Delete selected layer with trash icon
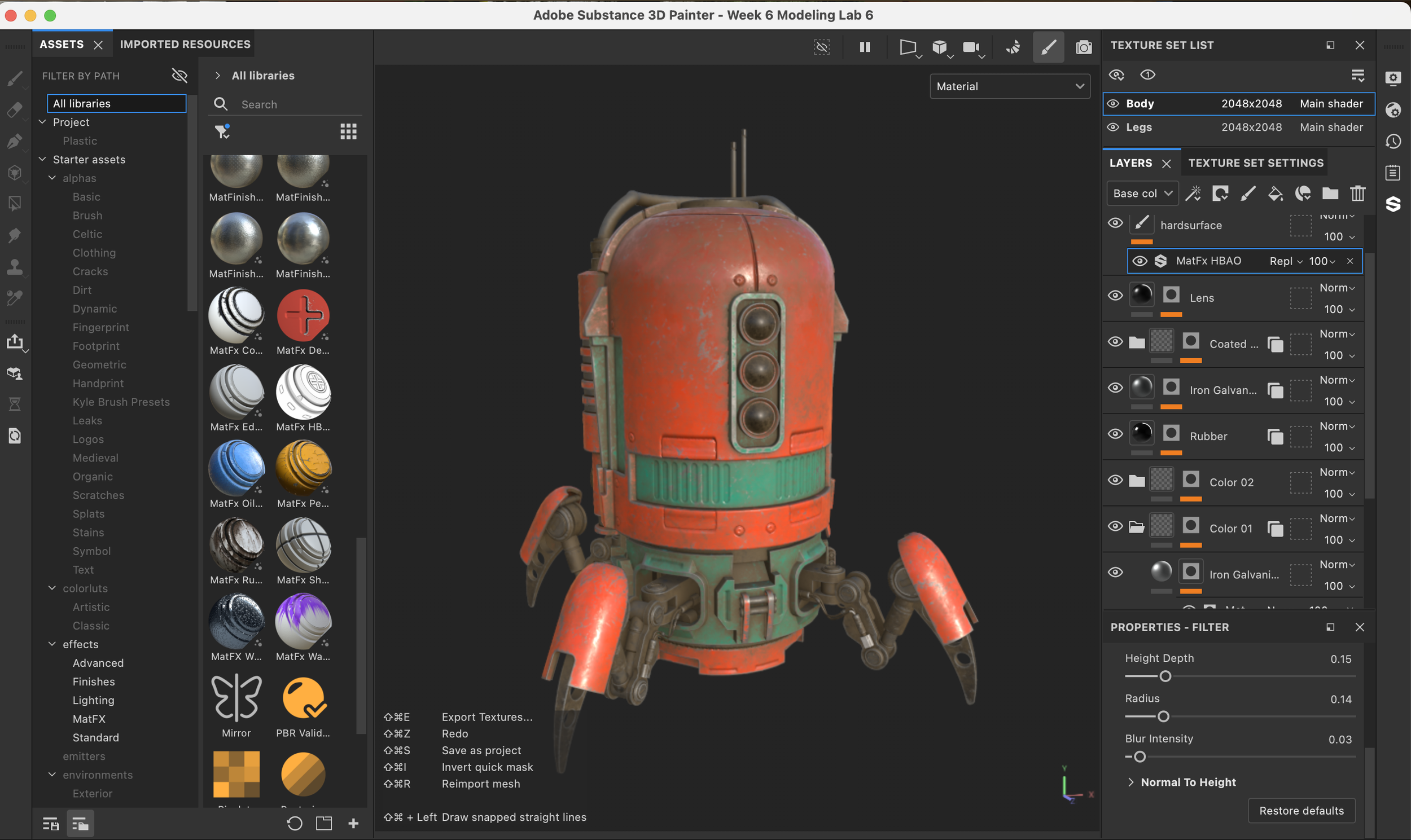Image resolution: width=1411 pixels, height=840 pixels. tap(1358, 193)
